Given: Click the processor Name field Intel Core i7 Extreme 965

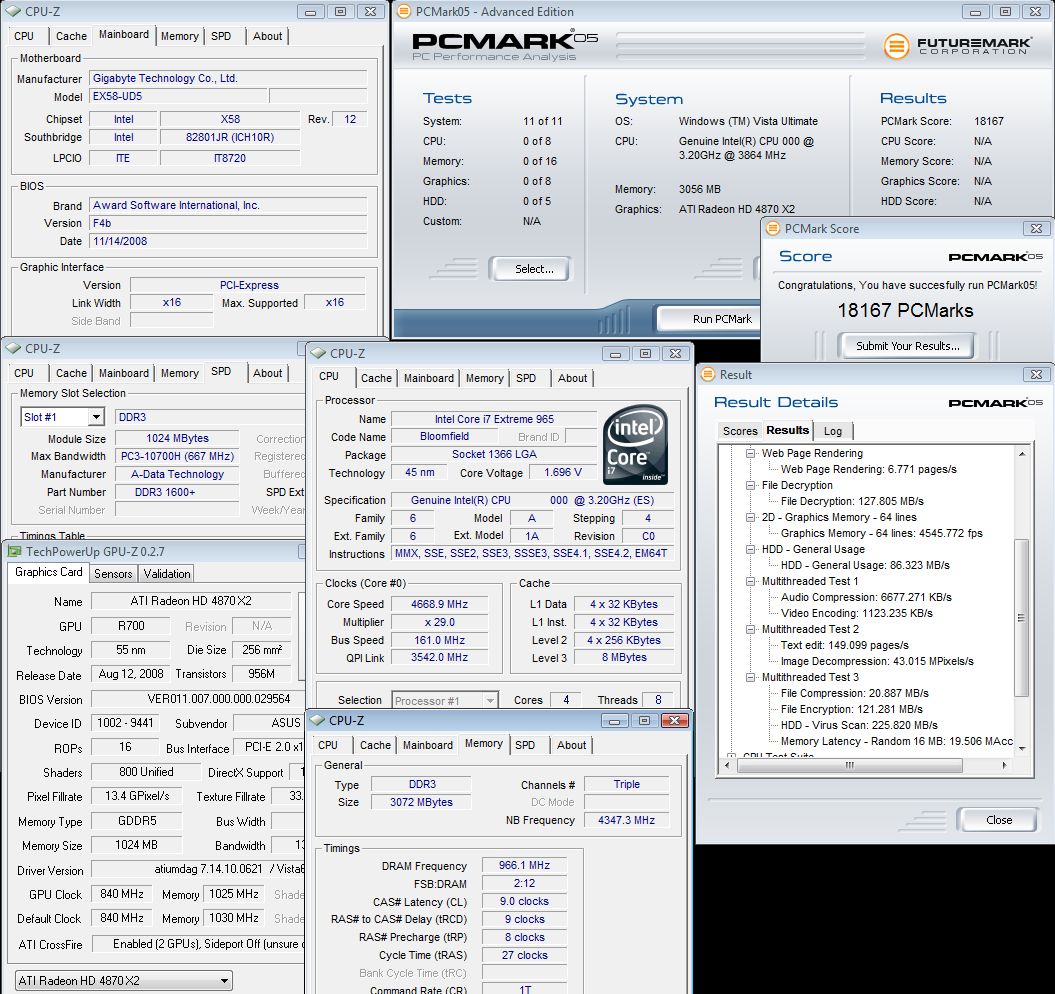Looking at the screenshot, I should (494, 419).
